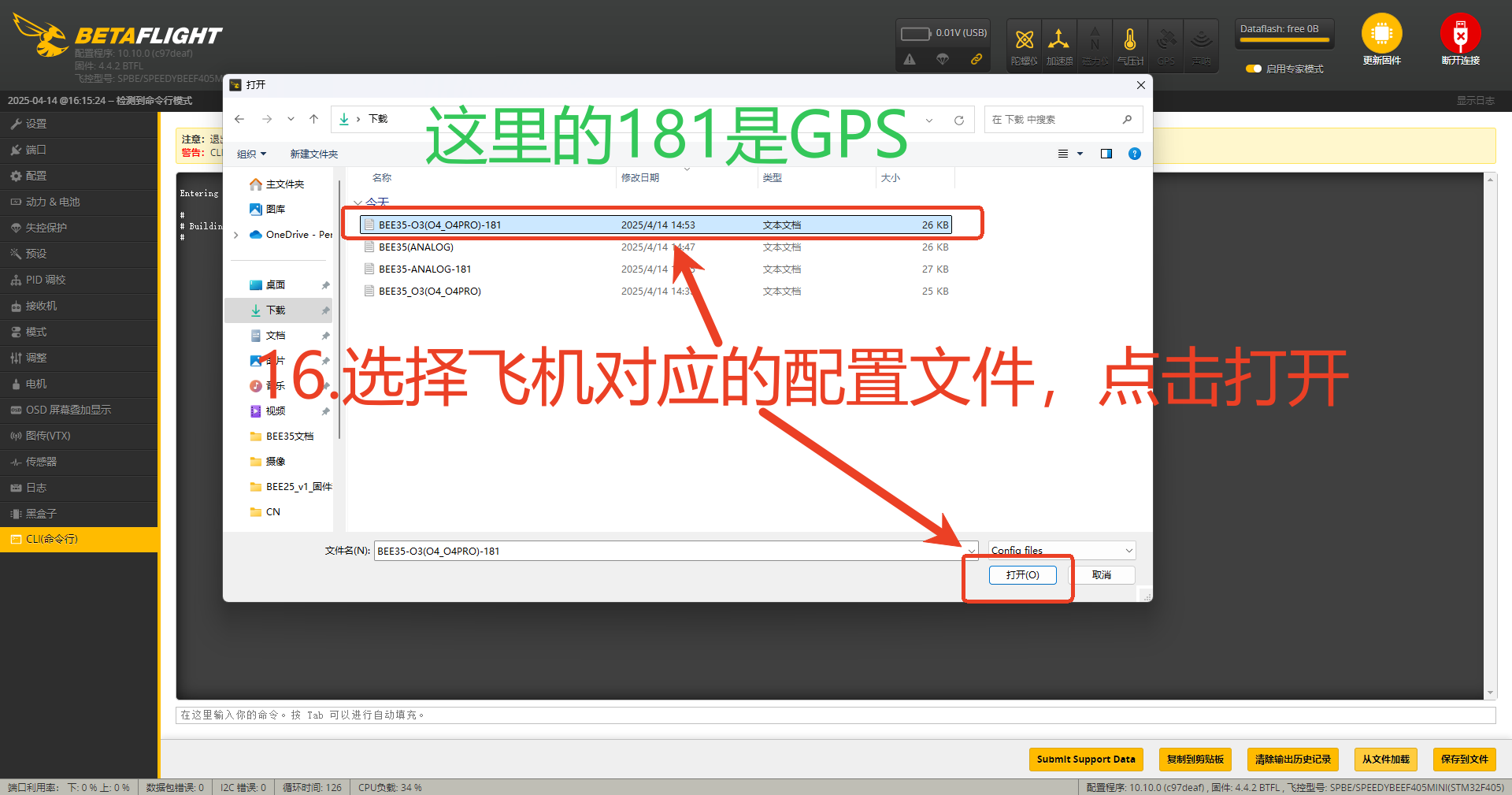Viewport: 1512px width, 795px height.
Task: Select file BEE35(ANALOG)
Action: pos(656,247)
